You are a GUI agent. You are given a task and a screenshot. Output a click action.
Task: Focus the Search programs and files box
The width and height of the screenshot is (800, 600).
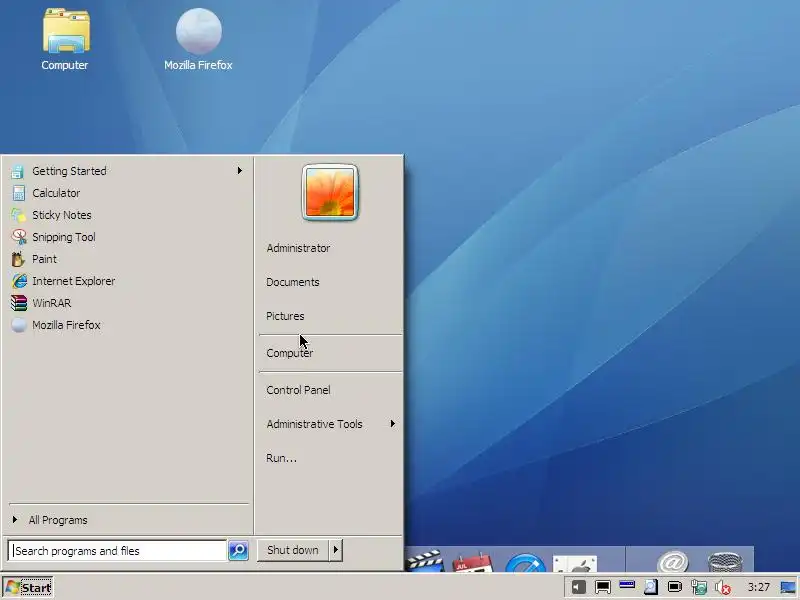117,551
